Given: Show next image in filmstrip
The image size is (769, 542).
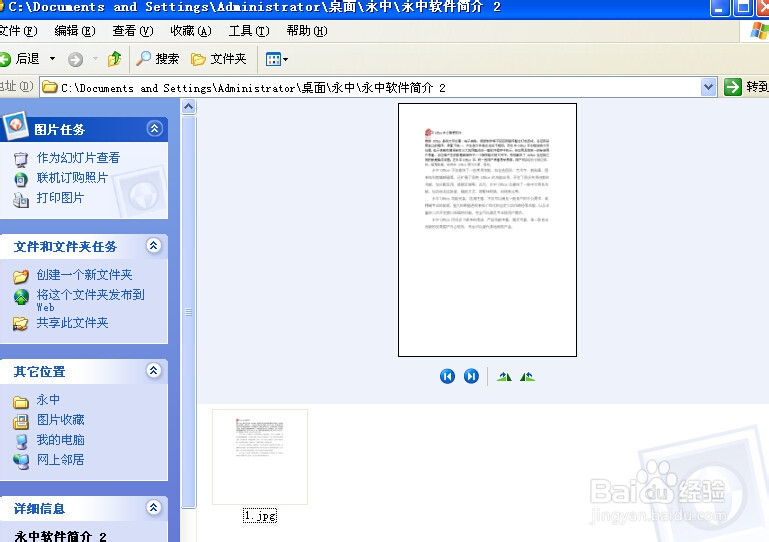Looking at the screenshot, I should [x=471, y=376].
